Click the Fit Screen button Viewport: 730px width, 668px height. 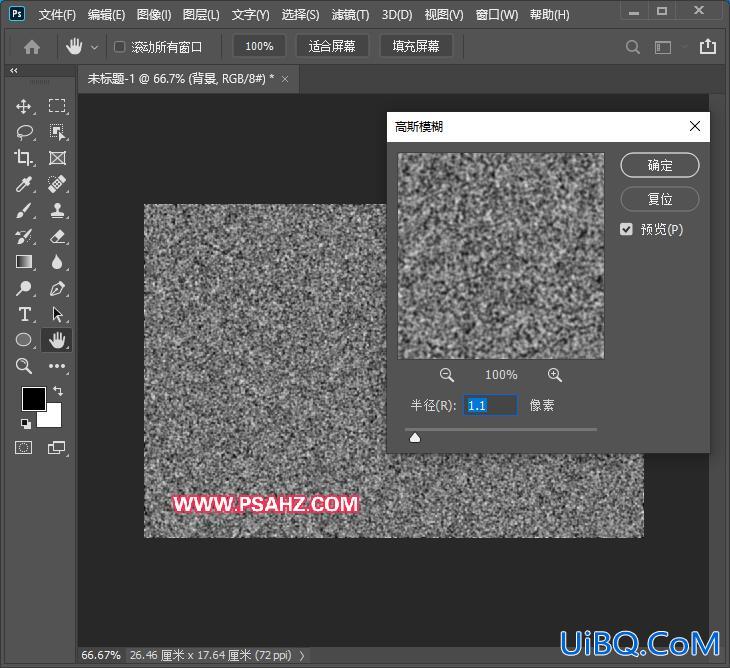coord(332,46)
